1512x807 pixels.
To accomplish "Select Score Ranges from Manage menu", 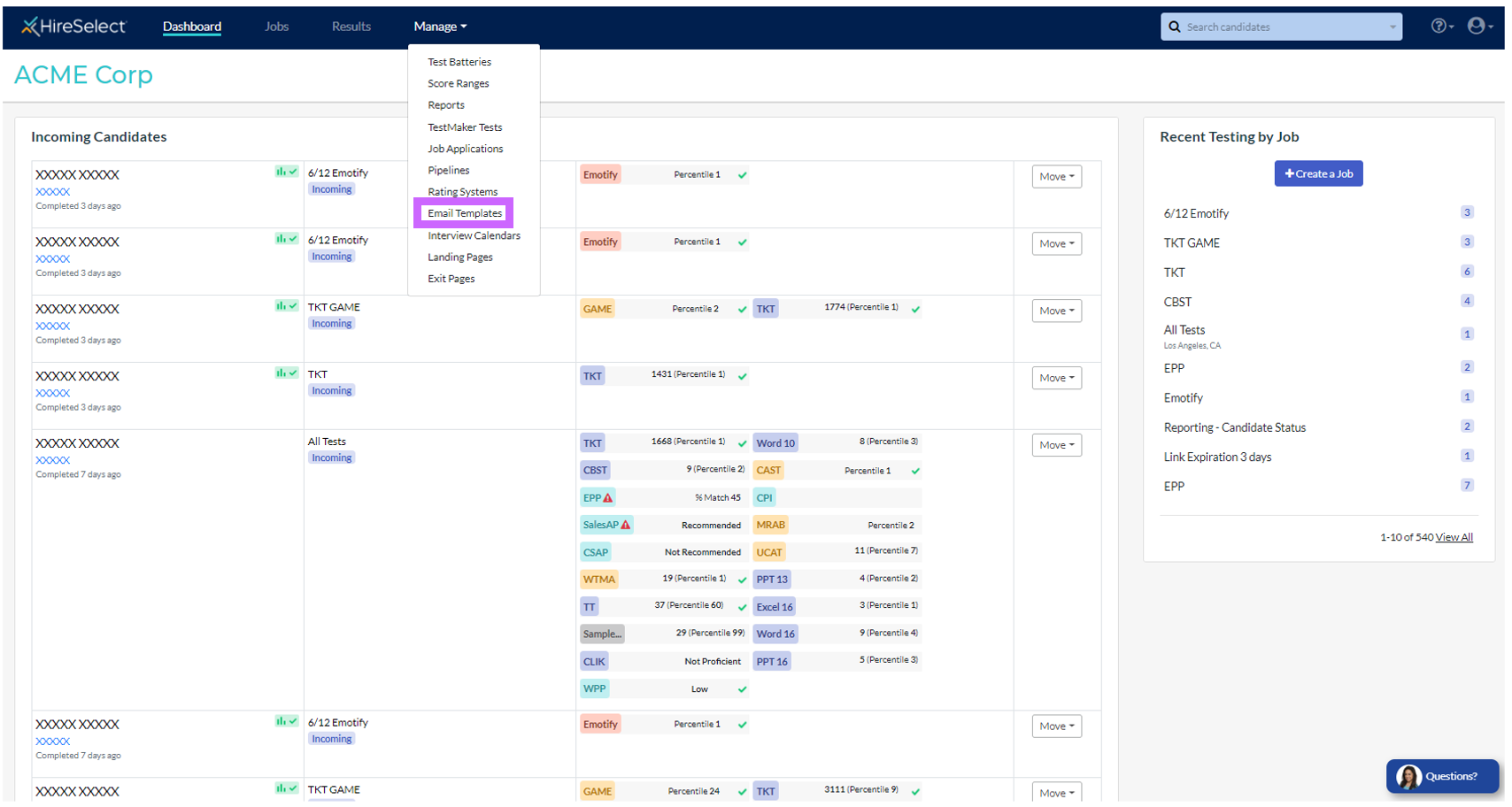I will pos(459,83).
